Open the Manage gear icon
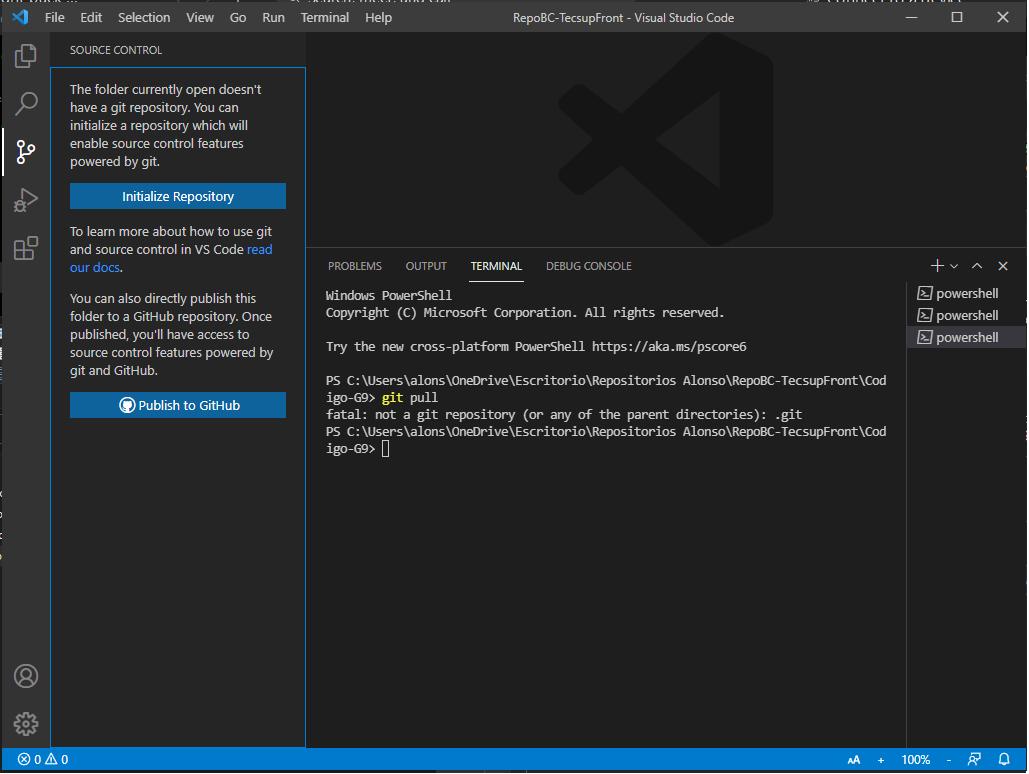Viewport: 1029px width, 774px height. click(25, 724)
